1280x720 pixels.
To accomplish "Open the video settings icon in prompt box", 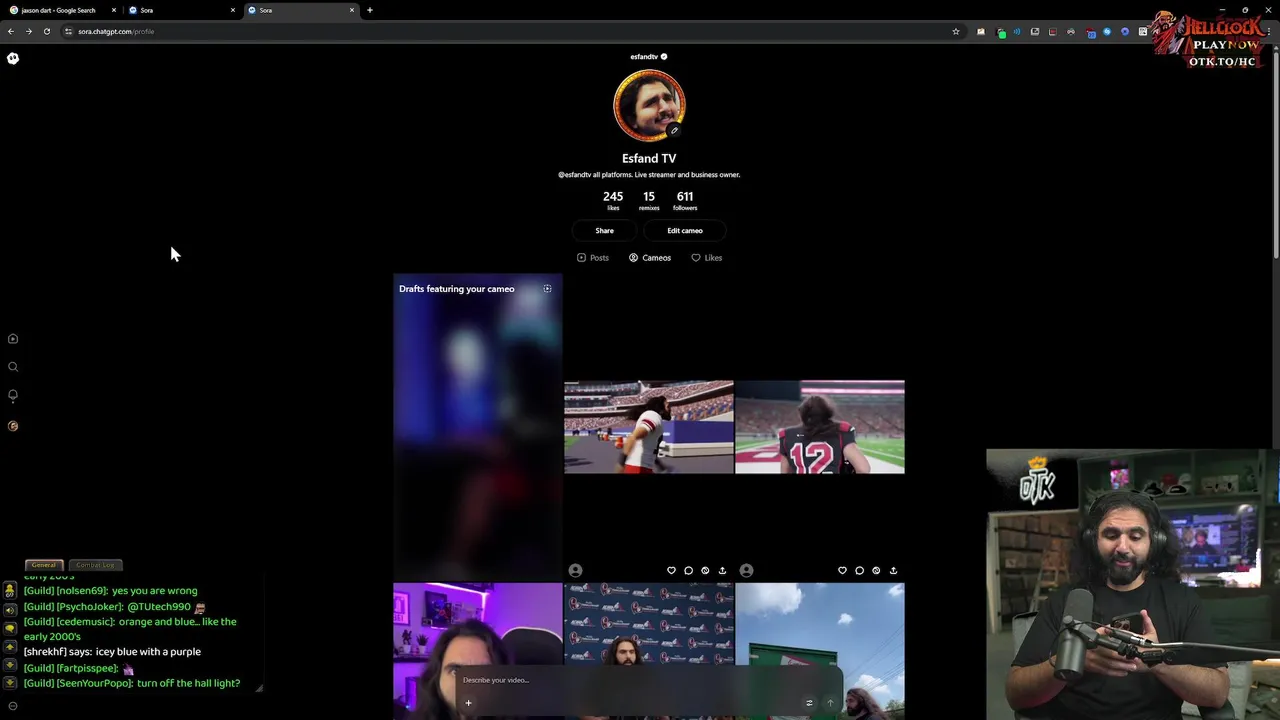I will (x=809, y=703).
